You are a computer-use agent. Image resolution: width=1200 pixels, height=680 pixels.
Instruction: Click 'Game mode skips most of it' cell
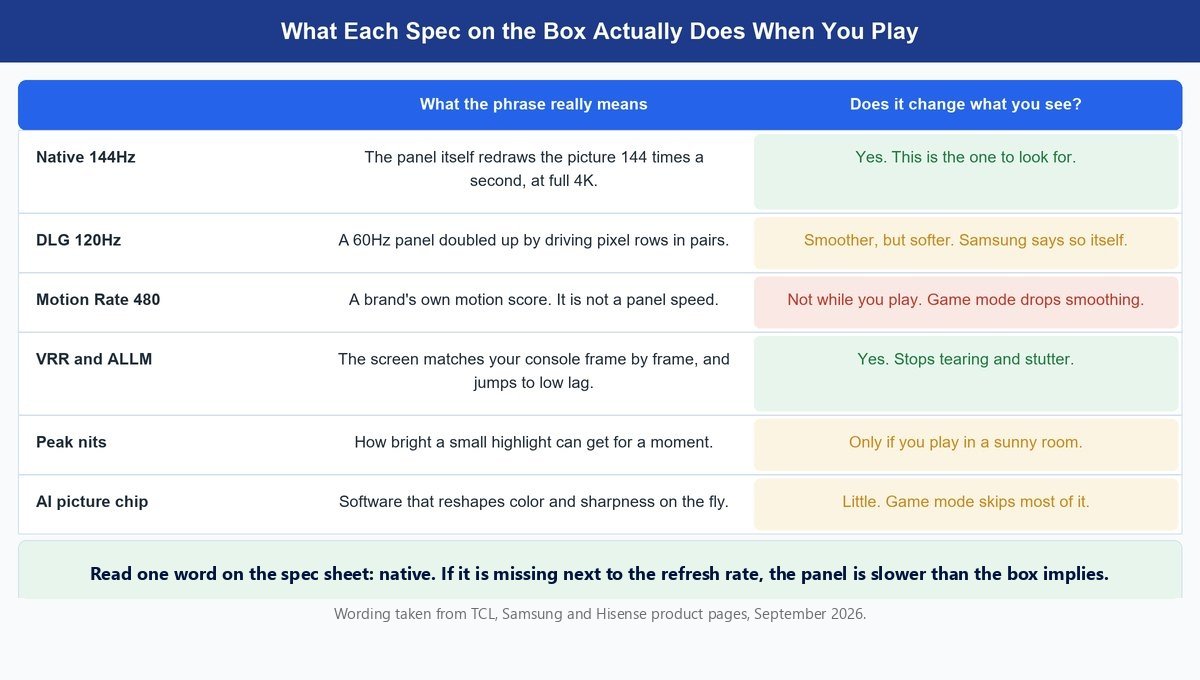click(x=966, y=504)
